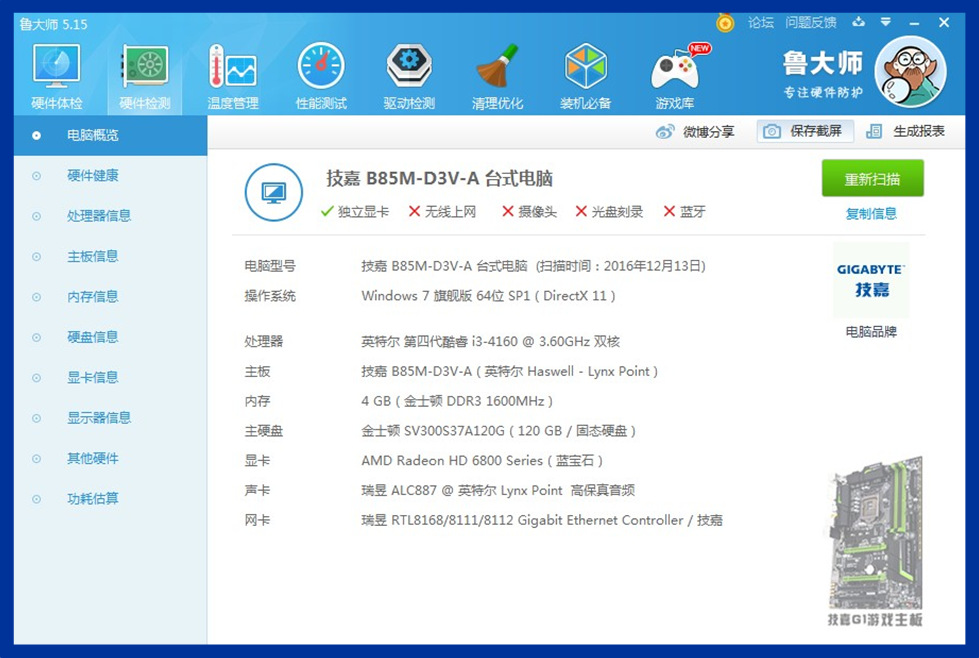Click the 技嘉 B85M-D3V-A Haswell motherboard value
Viewport: 979px width, 658px height.
point(509,371)
